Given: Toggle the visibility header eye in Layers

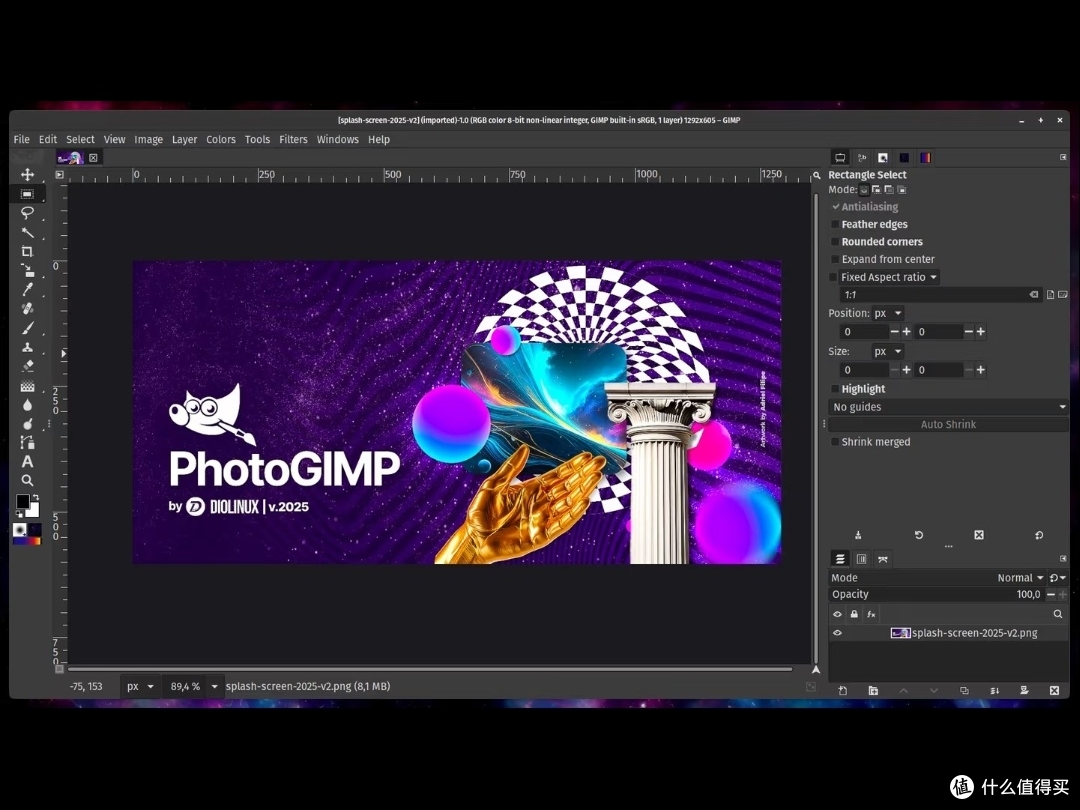Looking at the screenshot, I should [x=838, y=614].
